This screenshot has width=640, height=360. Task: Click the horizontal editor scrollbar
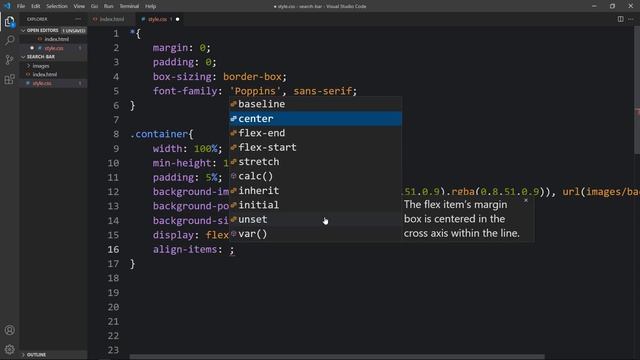tap(337, 357)
